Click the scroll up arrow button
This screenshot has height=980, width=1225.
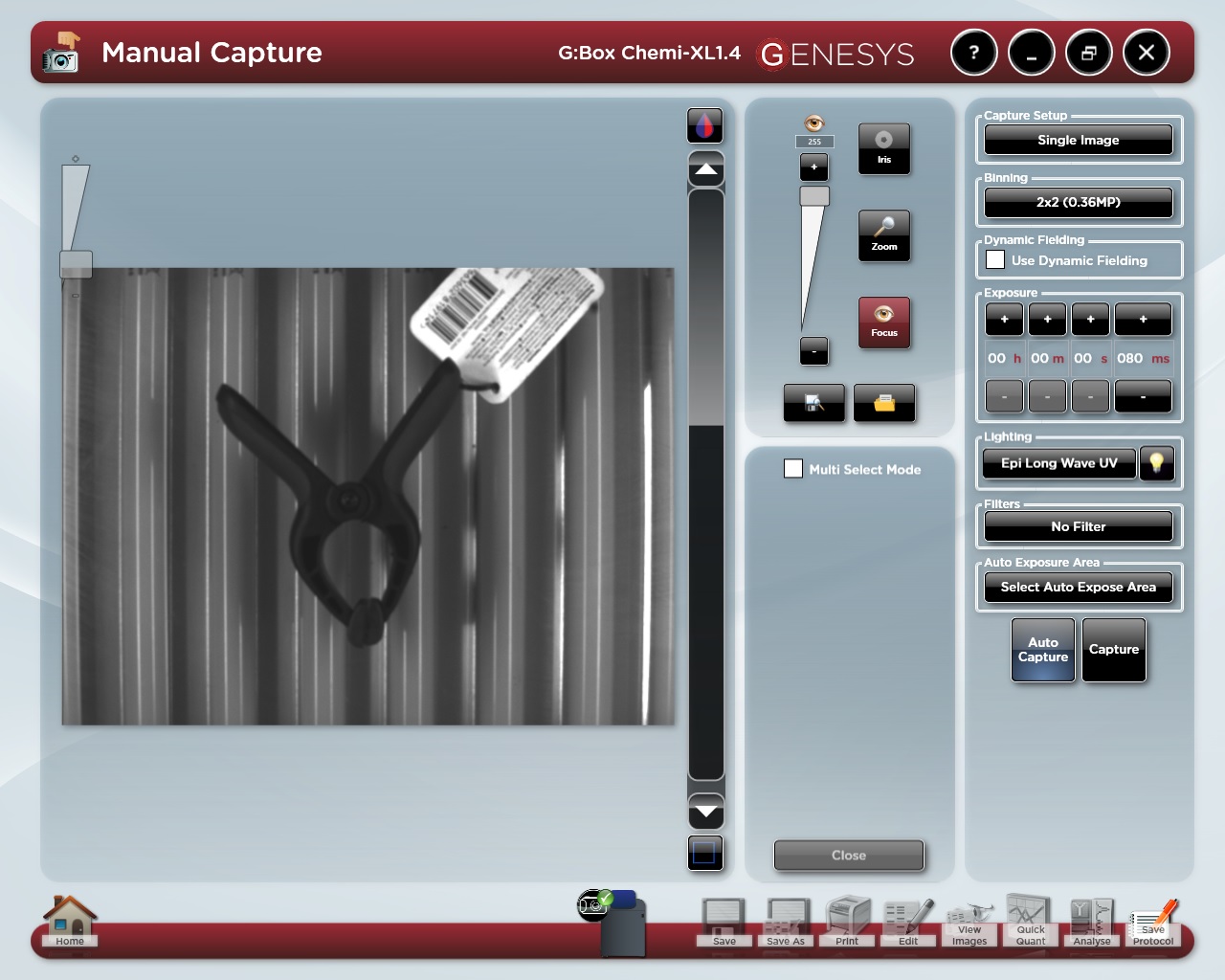click(706, 169)
